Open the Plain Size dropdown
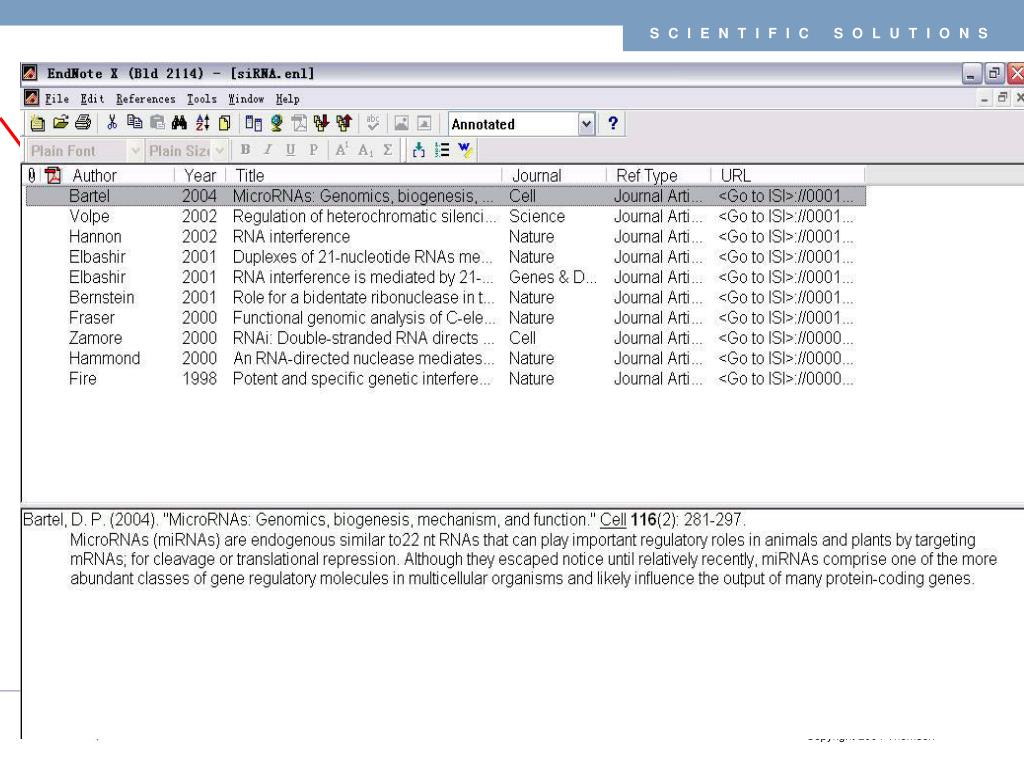 pos(220,151)
